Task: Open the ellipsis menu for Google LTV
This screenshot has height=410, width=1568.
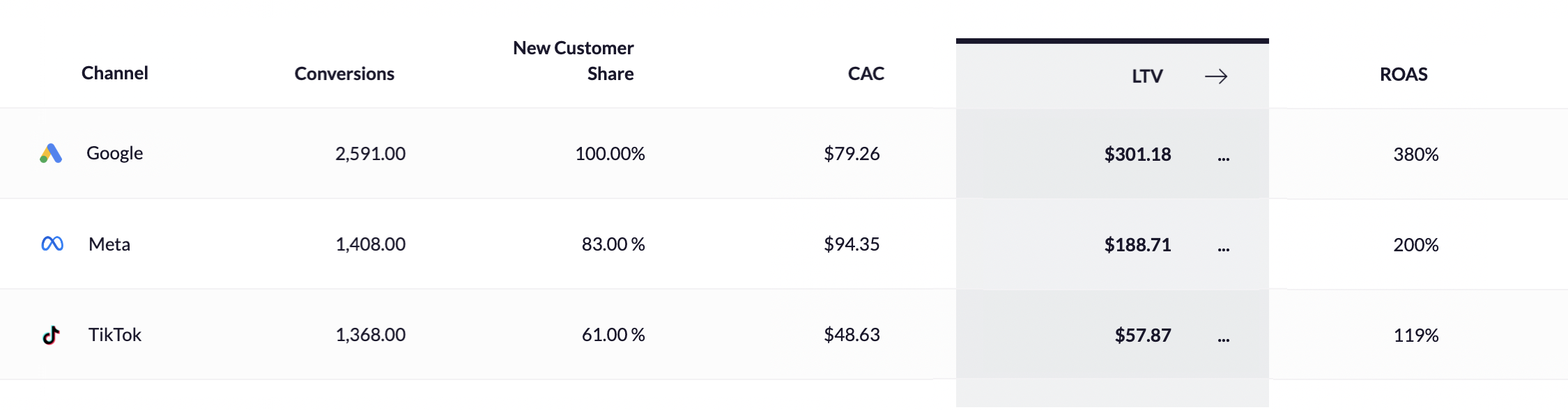Action: pos(1224,159)
